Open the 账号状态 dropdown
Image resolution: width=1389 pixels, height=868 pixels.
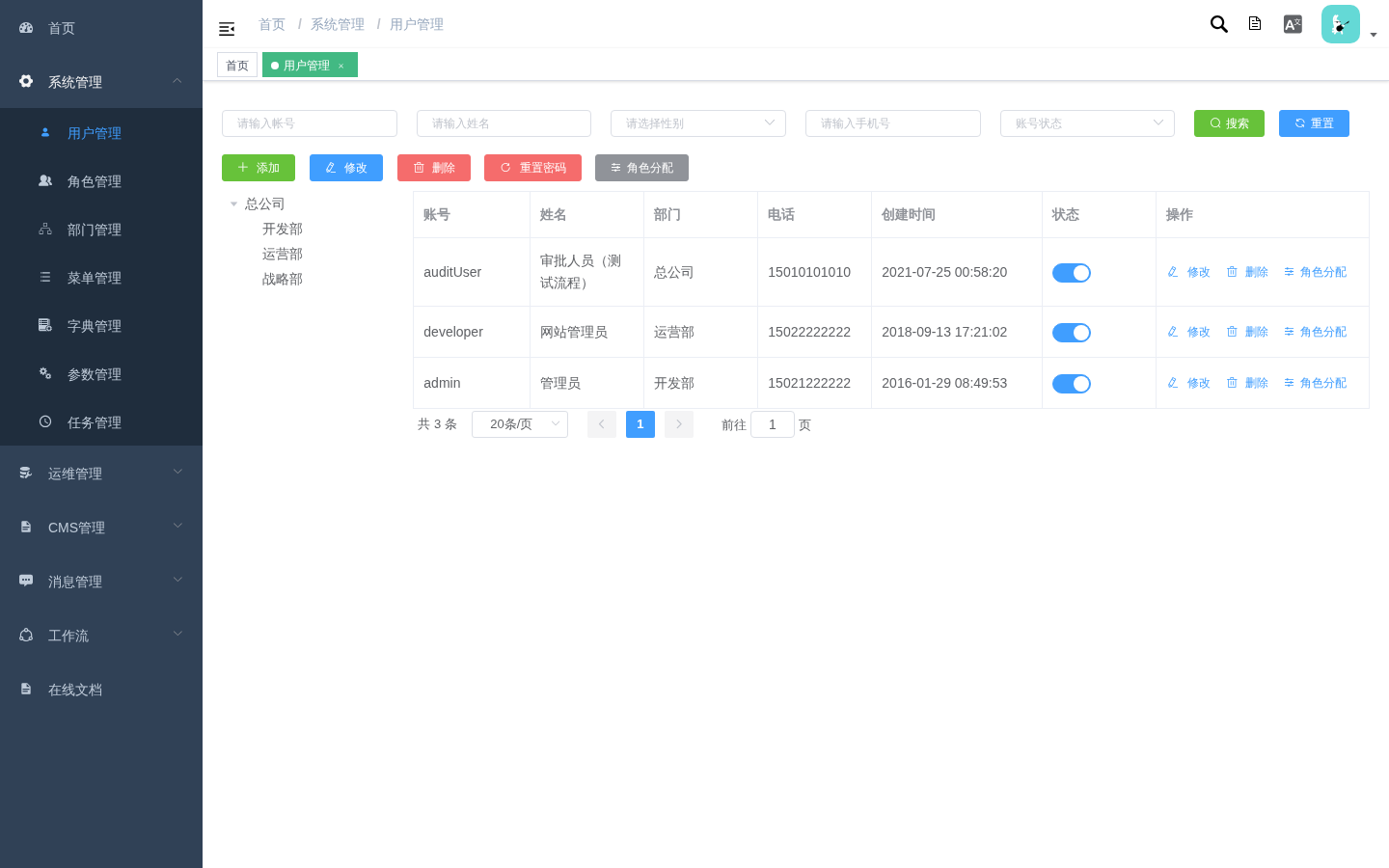(1087, 123)
